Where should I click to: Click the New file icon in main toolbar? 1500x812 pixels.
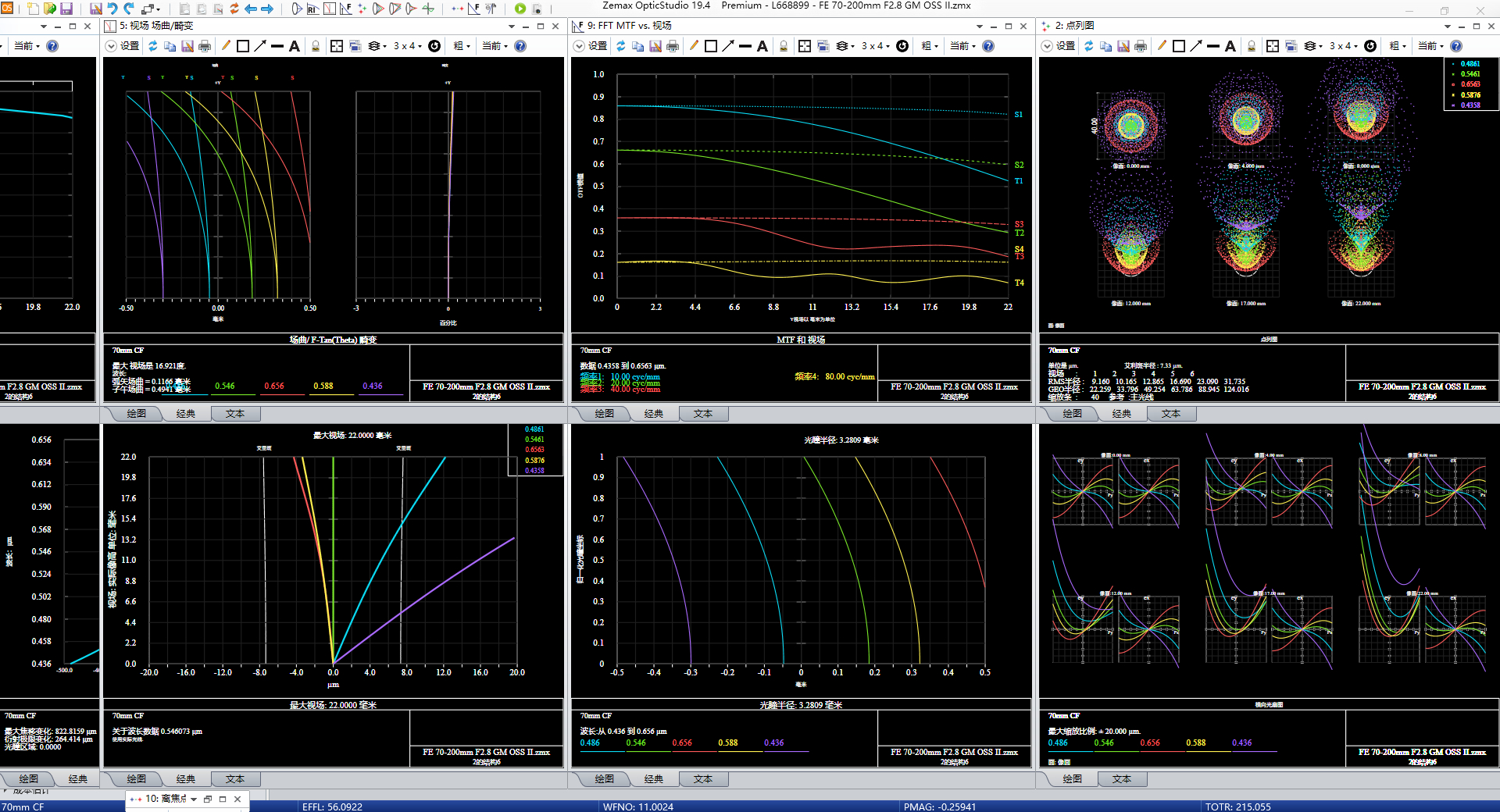click(x=33, y=9)
